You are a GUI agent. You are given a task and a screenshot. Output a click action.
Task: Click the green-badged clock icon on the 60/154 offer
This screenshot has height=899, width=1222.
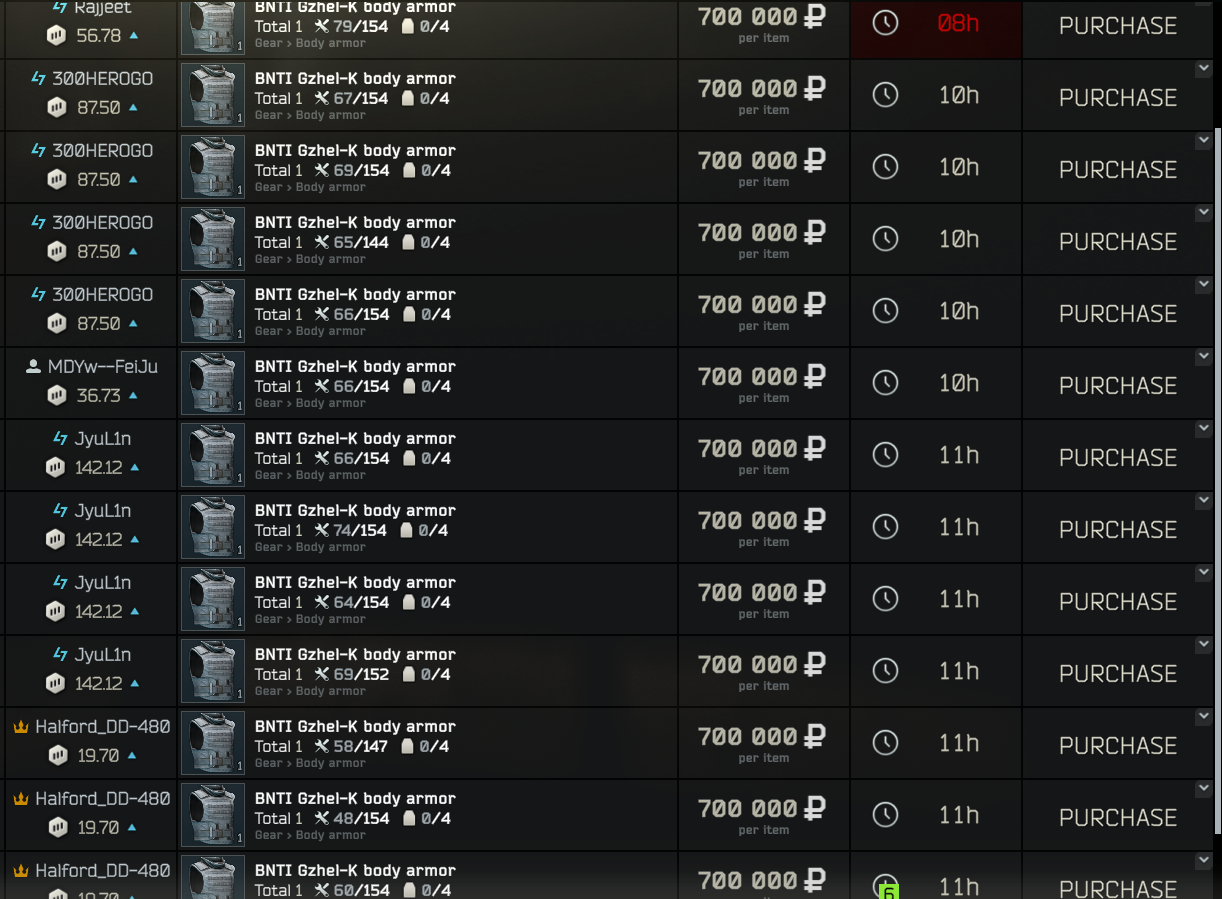[x=885, y=886]
